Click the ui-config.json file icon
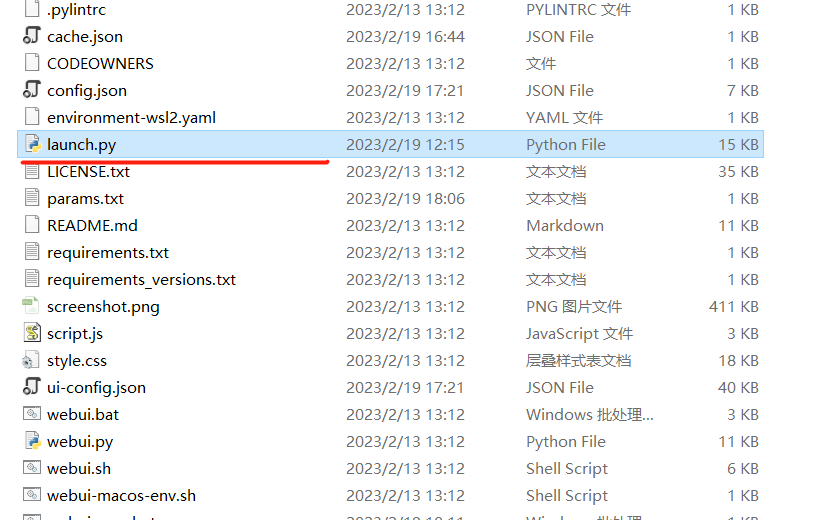The width and height of the screenshot is (822, 520). [x=32, y=387]
